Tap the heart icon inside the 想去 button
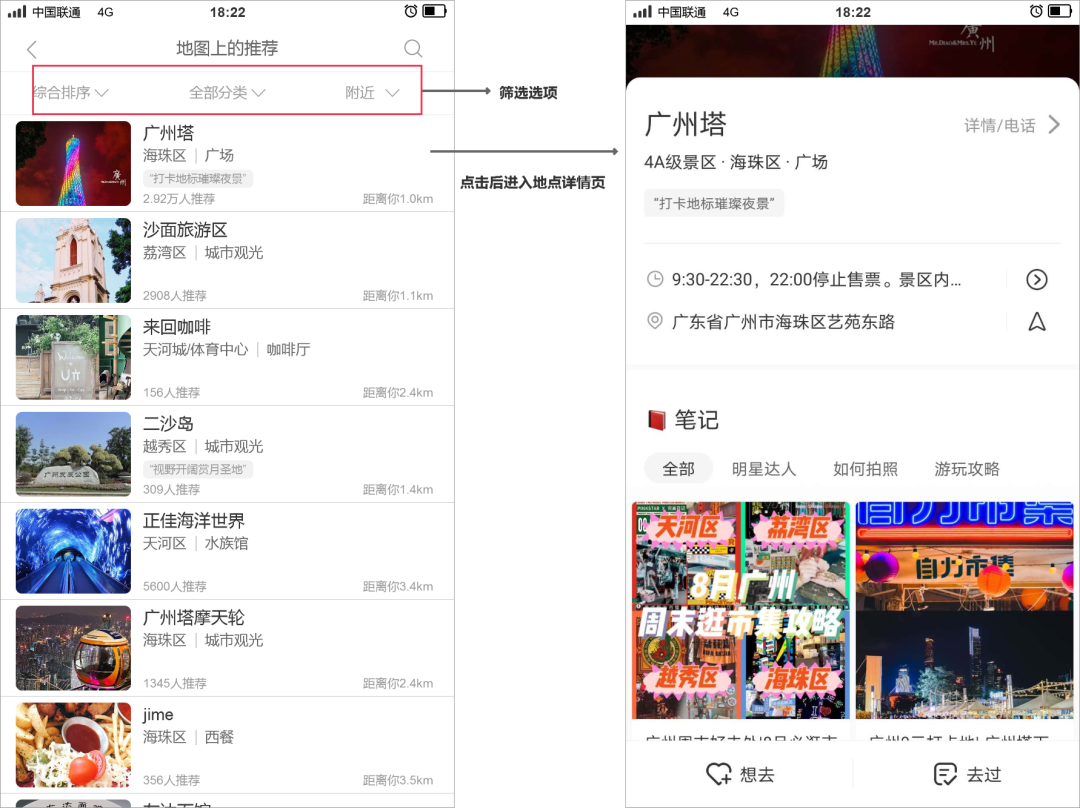The image size is (1080, 808). tap(716, 773)
